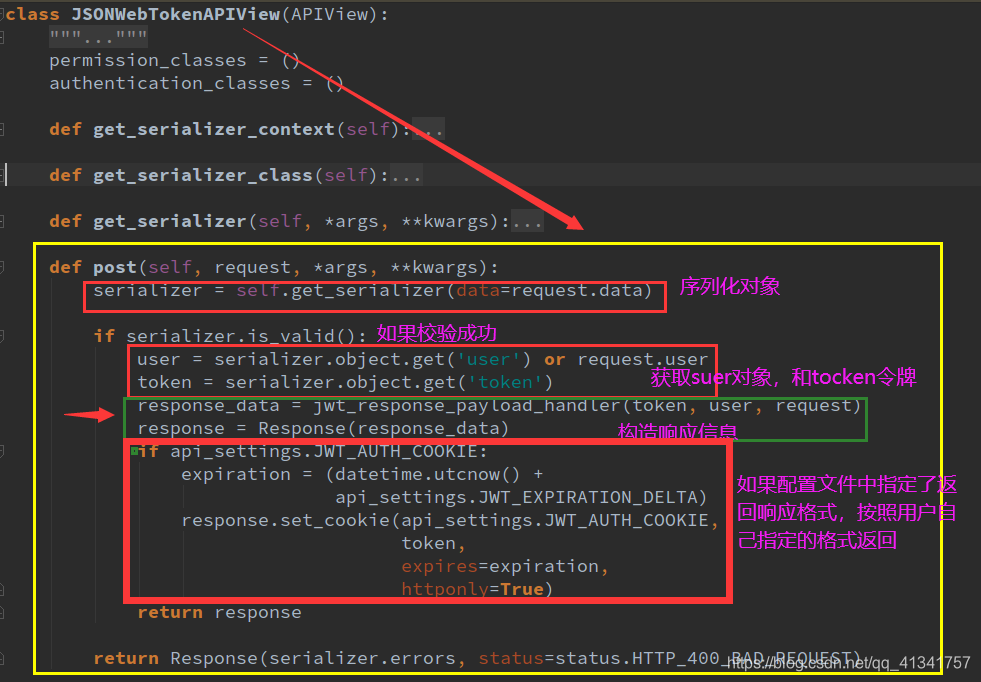Click api_settings.JWT_EXPIRATION_DELTA
The height and width of the screenshot is (682, 981).
(x=516, y=498)
